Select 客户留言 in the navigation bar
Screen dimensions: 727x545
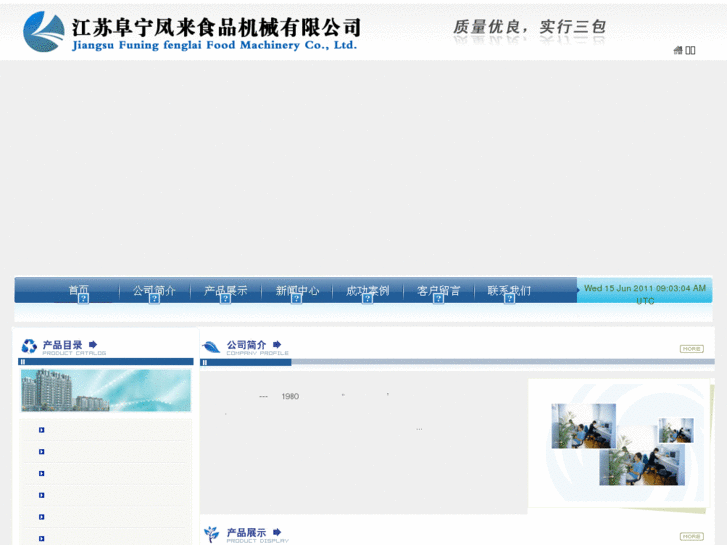coord(438,290)
